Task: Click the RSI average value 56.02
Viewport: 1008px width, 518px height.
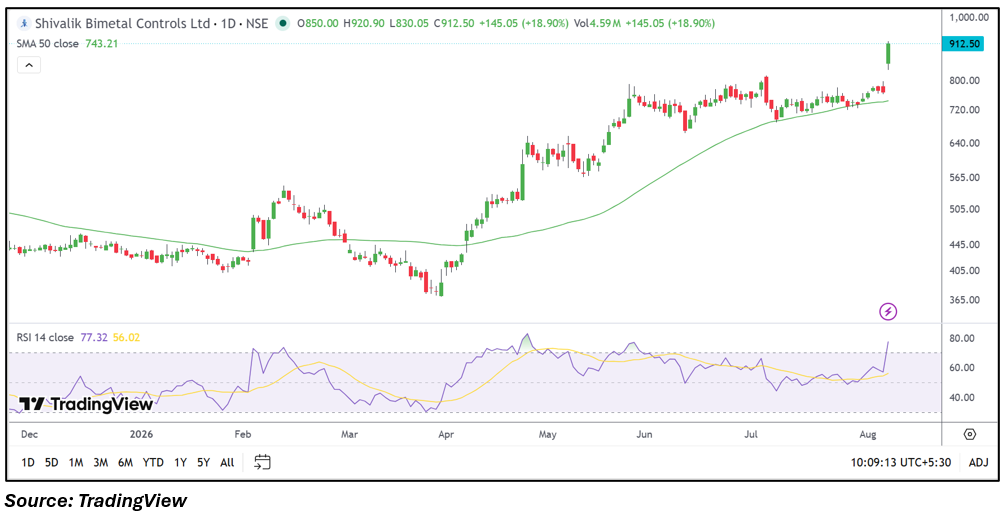Action: [x=127, y=337]
